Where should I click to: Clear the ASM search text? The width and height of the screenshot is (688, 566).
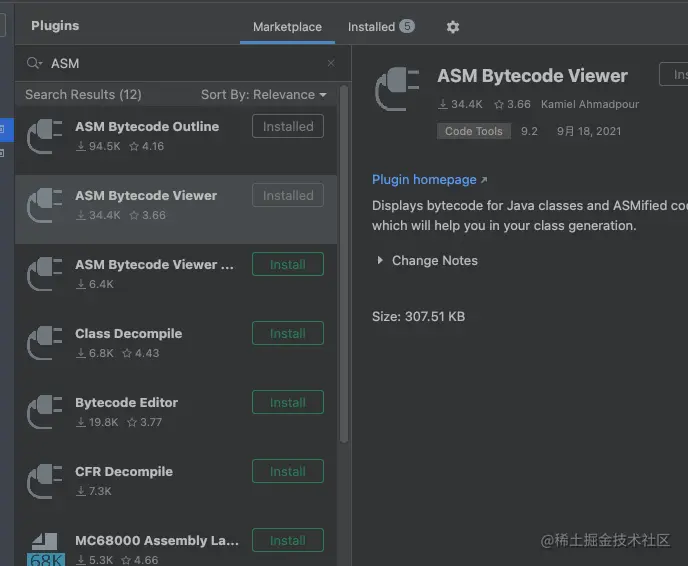pyautogui.click(x=331, y=63)
